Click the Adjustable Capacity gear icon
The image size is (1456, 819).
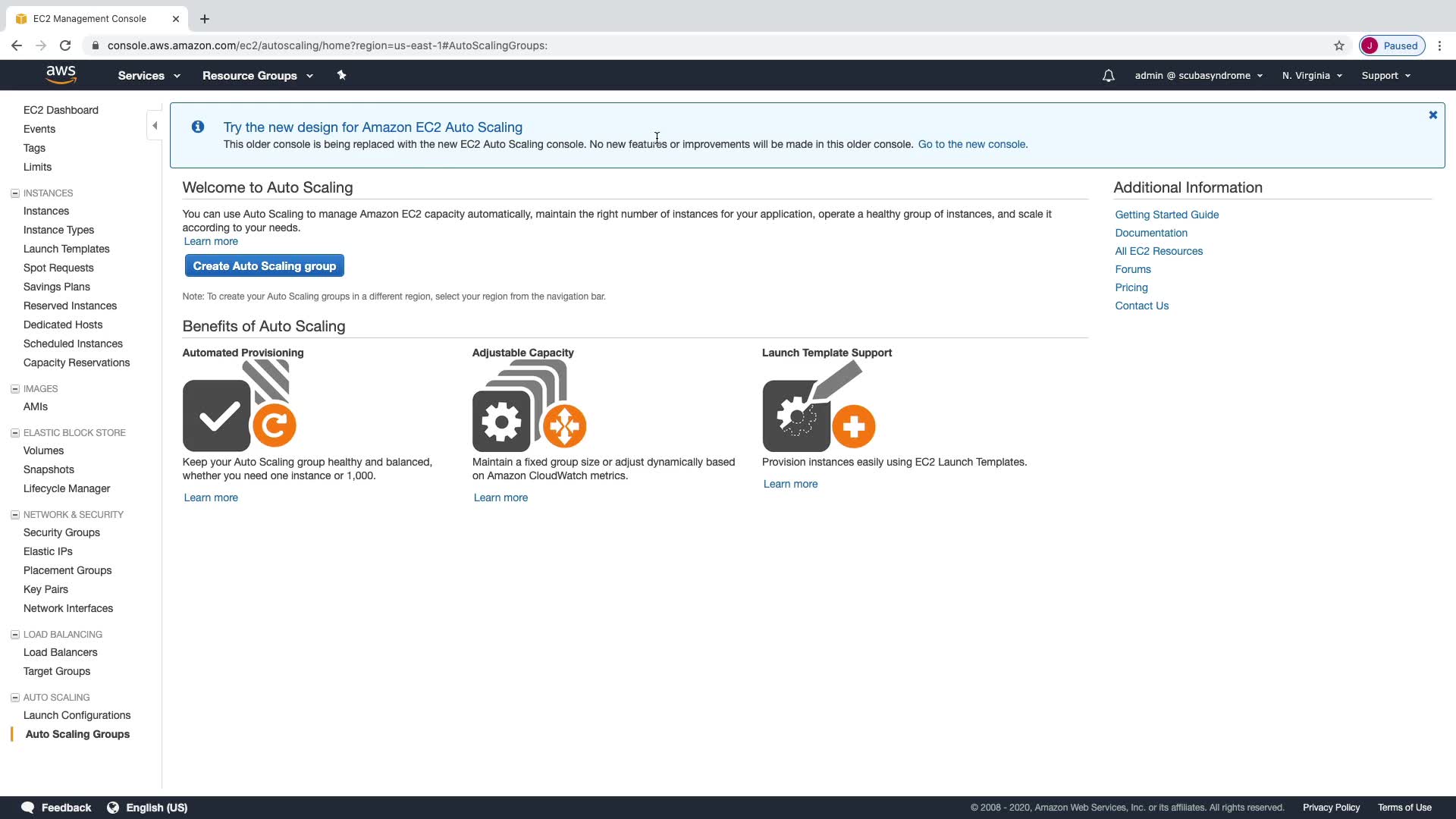click(x=502, y=422)
